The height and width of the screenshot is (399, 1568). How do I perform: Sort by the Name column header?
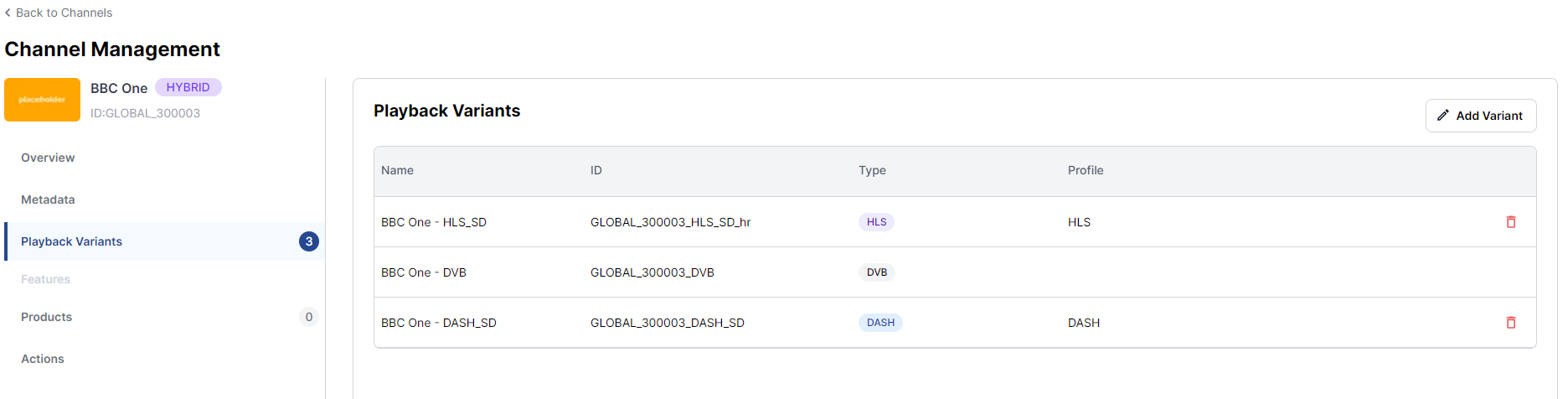point(397,170)
